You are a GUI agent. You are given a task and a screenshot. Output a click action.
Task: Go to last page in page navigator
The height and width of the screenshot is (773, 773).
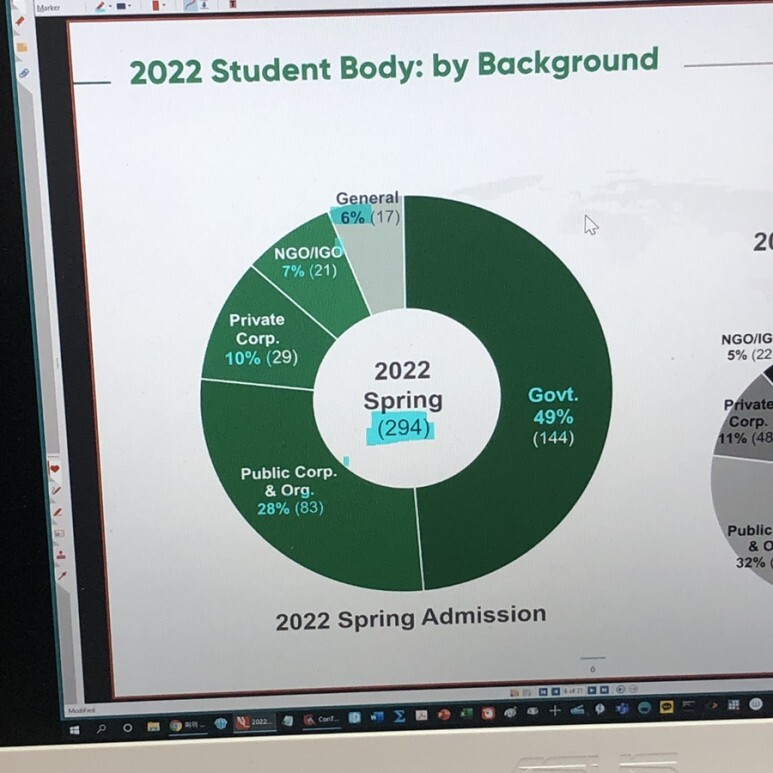pyautogui.click(x=604, y=690)
